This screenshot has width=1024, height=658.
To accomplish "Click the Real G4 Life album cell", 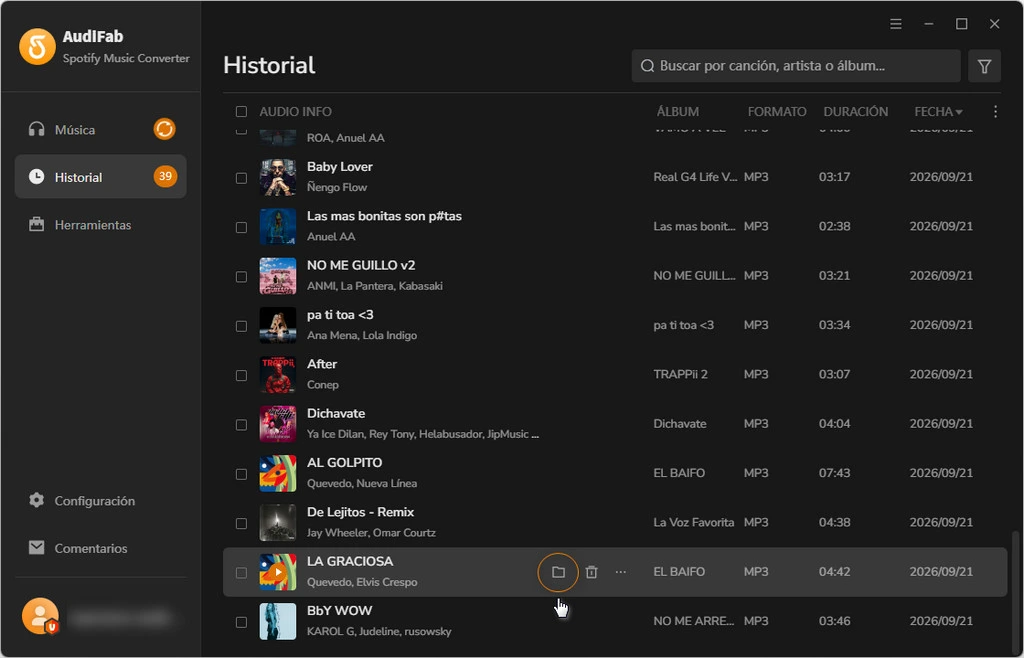I will tap(695, 177).
